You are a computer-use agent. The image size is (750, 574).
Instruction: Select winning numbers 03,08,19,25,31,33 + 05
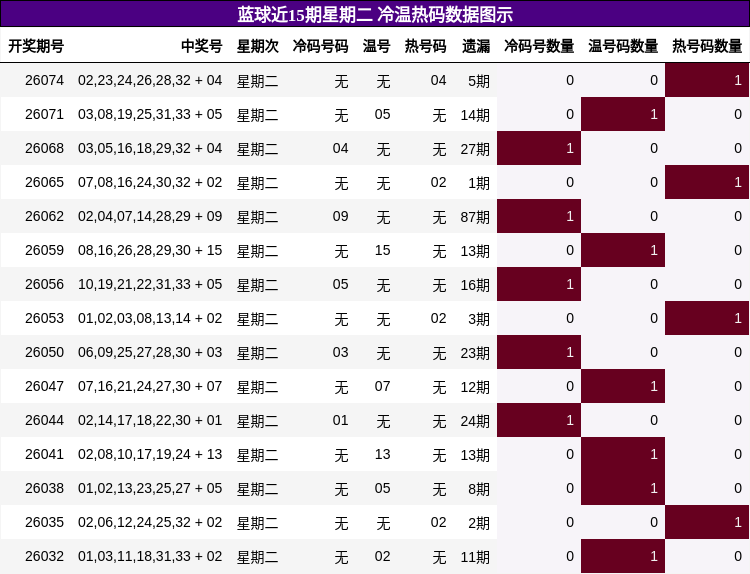(150, 114)
